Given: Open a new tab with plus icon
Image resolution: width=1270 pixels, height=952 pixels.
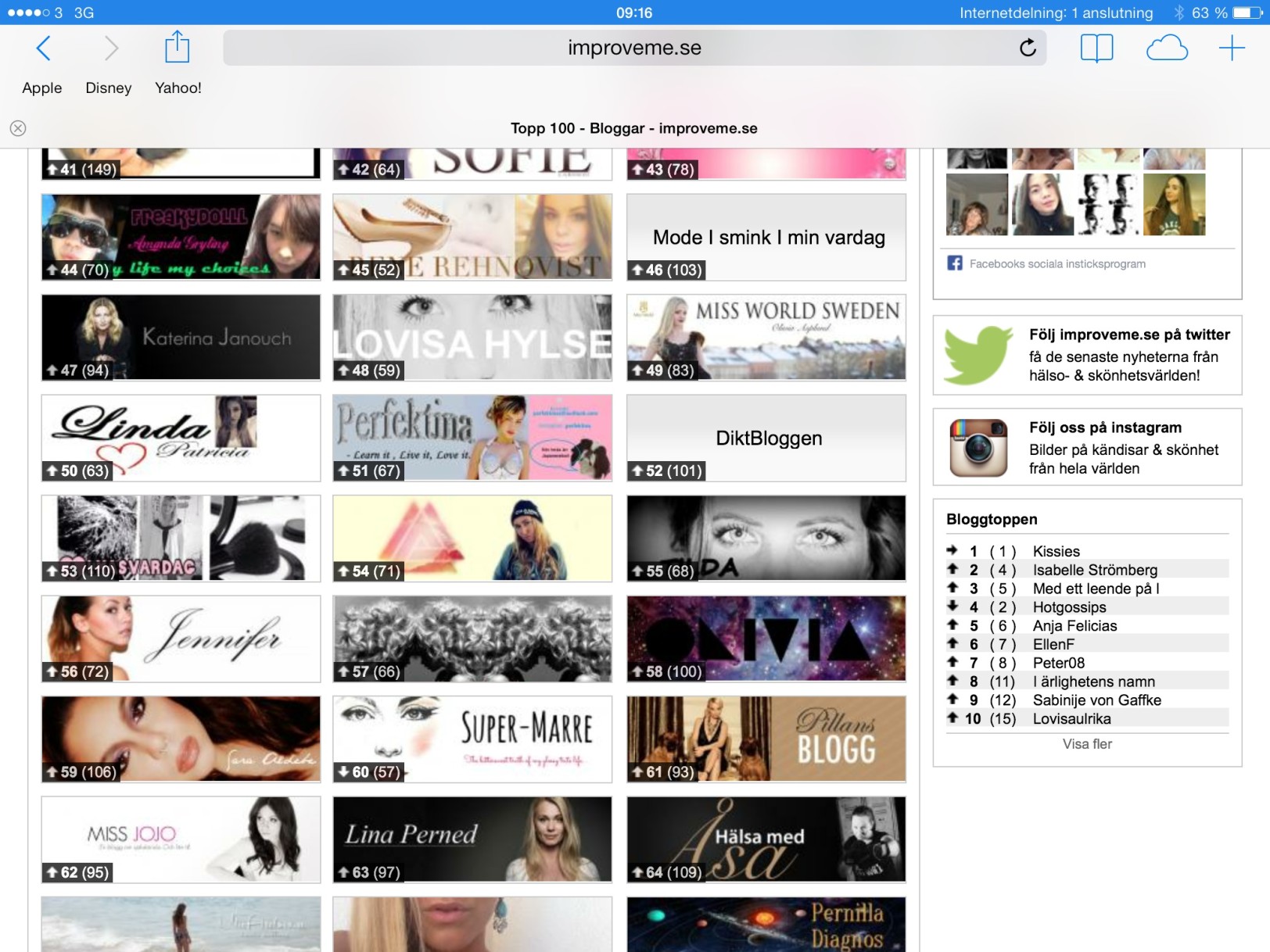Looking at the screenshot, I should pos(1232,48).
